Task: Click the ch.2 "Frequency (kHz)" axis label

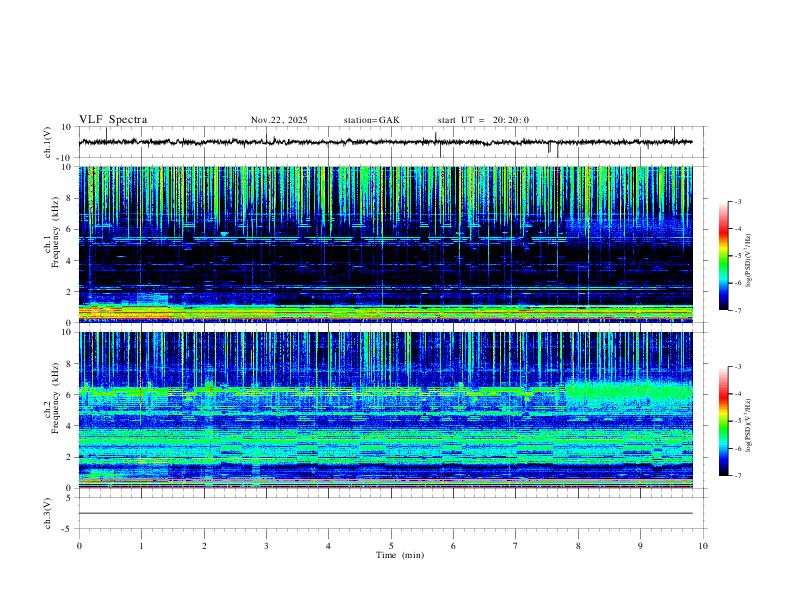Action: pyautogui.click(x=55, y=398)
